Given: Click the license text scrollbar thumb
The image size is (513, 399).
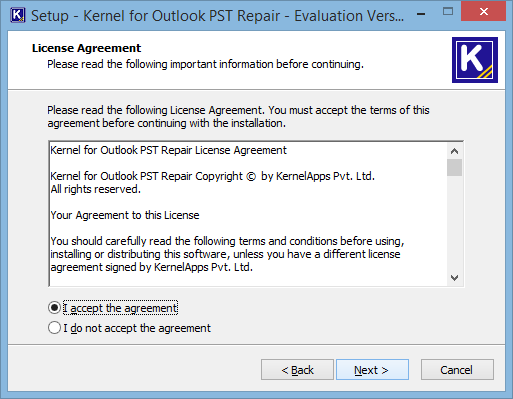Looking at the screenshot, I should click(x=454, y=167).
